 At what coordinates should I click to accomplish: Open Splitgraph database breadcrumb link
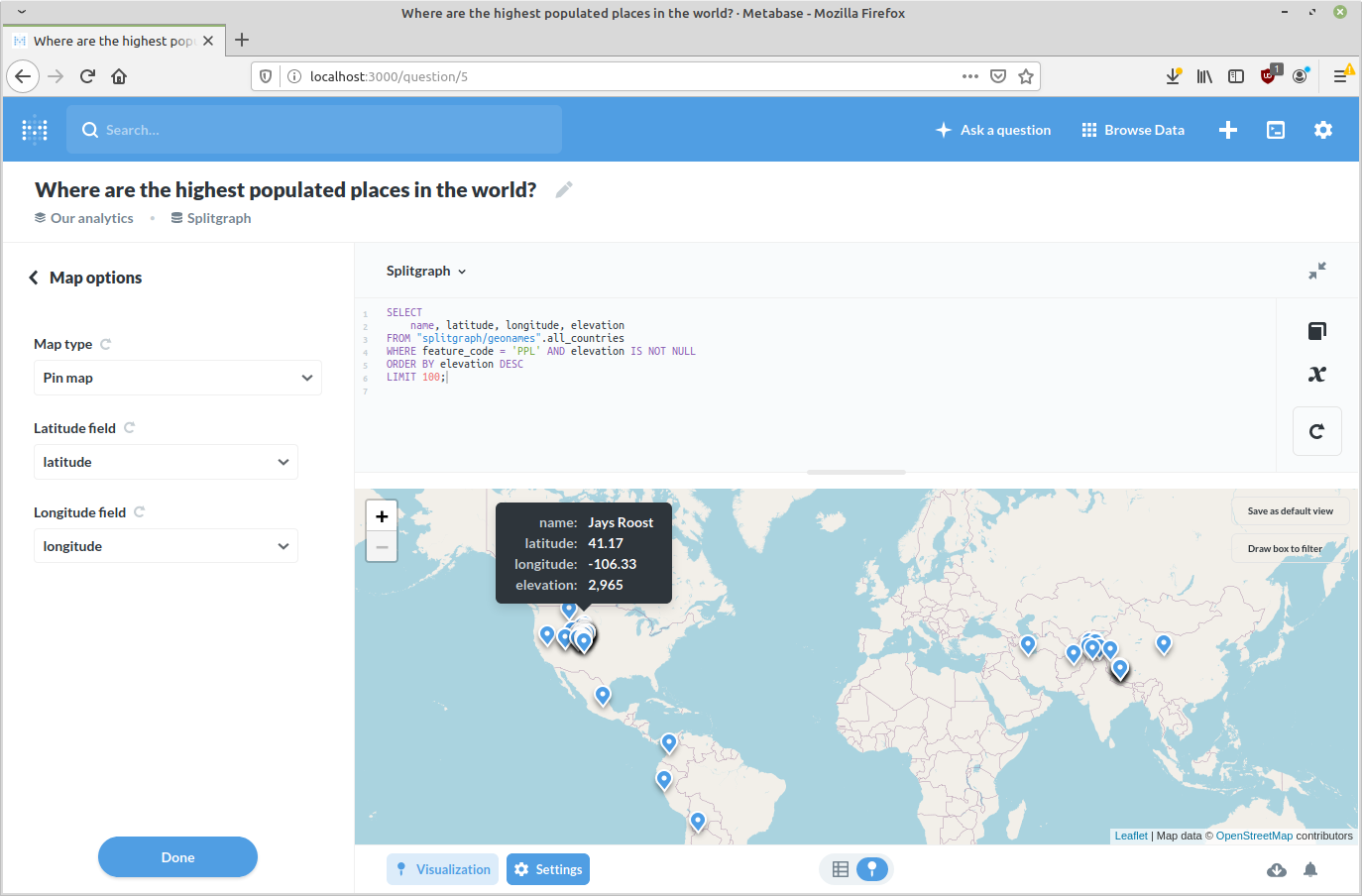click(x=211, y=218)
